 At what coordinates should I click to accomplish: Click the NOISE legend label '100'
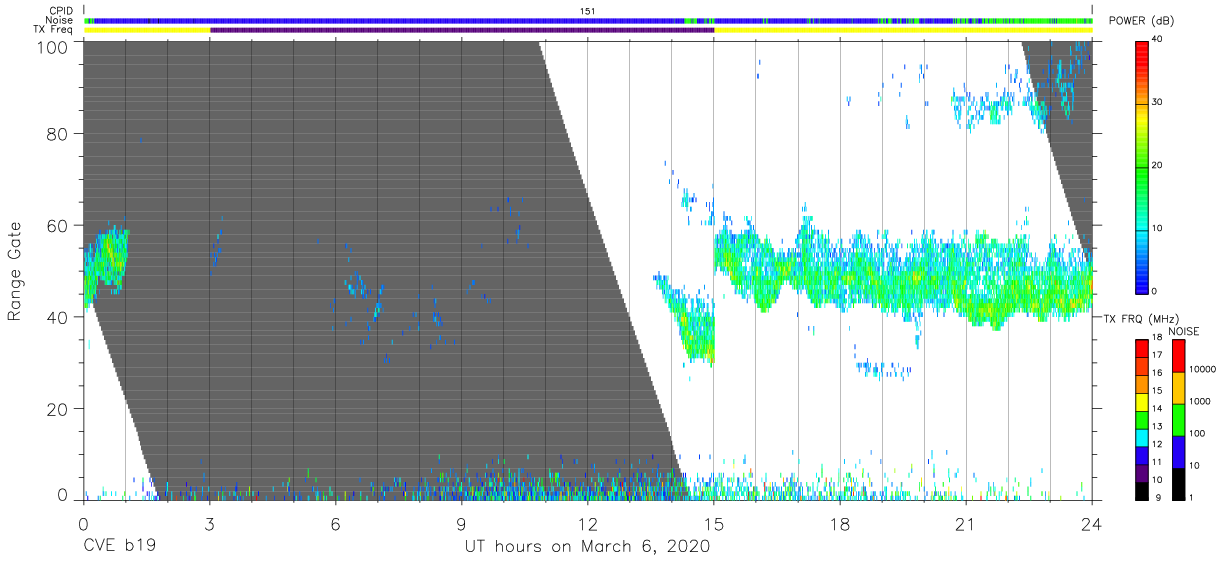tap(1197, 433)
